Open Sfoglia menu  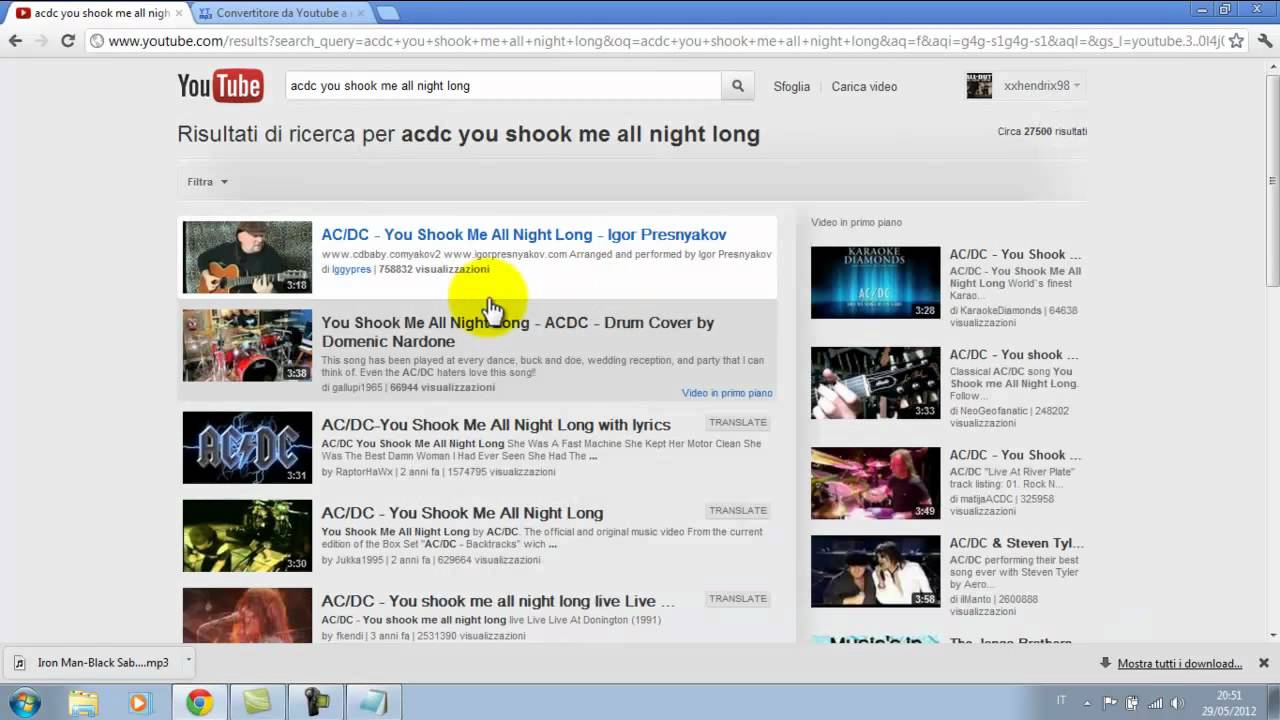[x=792, y=86]
